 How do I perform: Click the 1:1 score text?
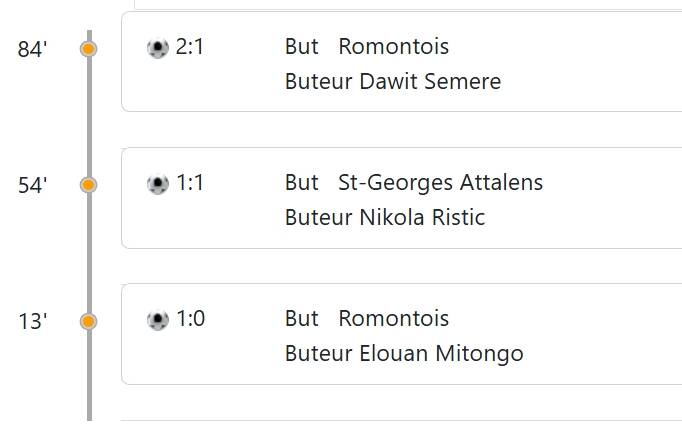point(190,182)
